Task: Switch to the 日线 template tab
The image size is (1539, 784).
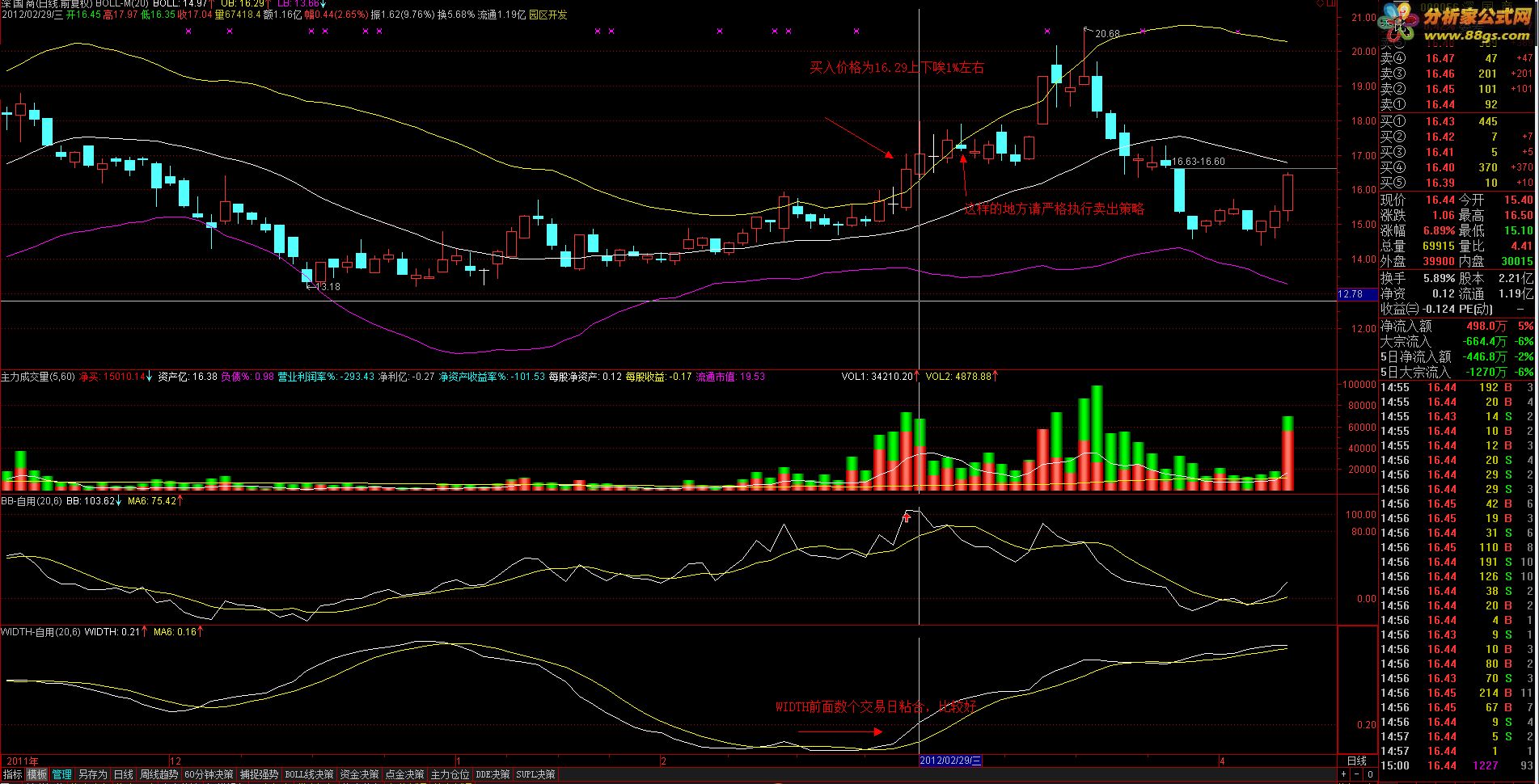Action: pos(124,774)
